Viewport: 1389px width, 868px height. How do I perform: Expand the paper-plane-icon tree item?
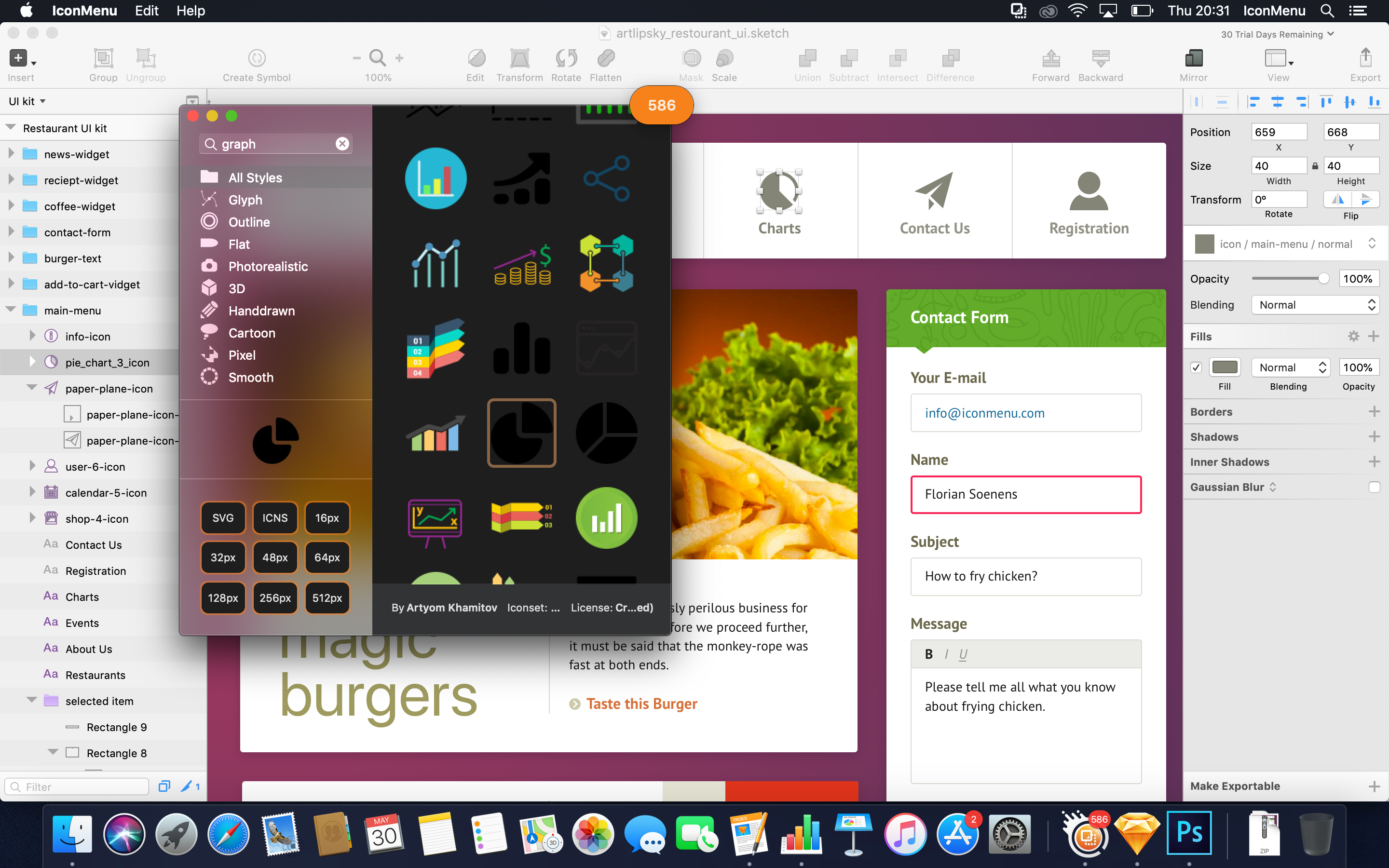point(31,387)
